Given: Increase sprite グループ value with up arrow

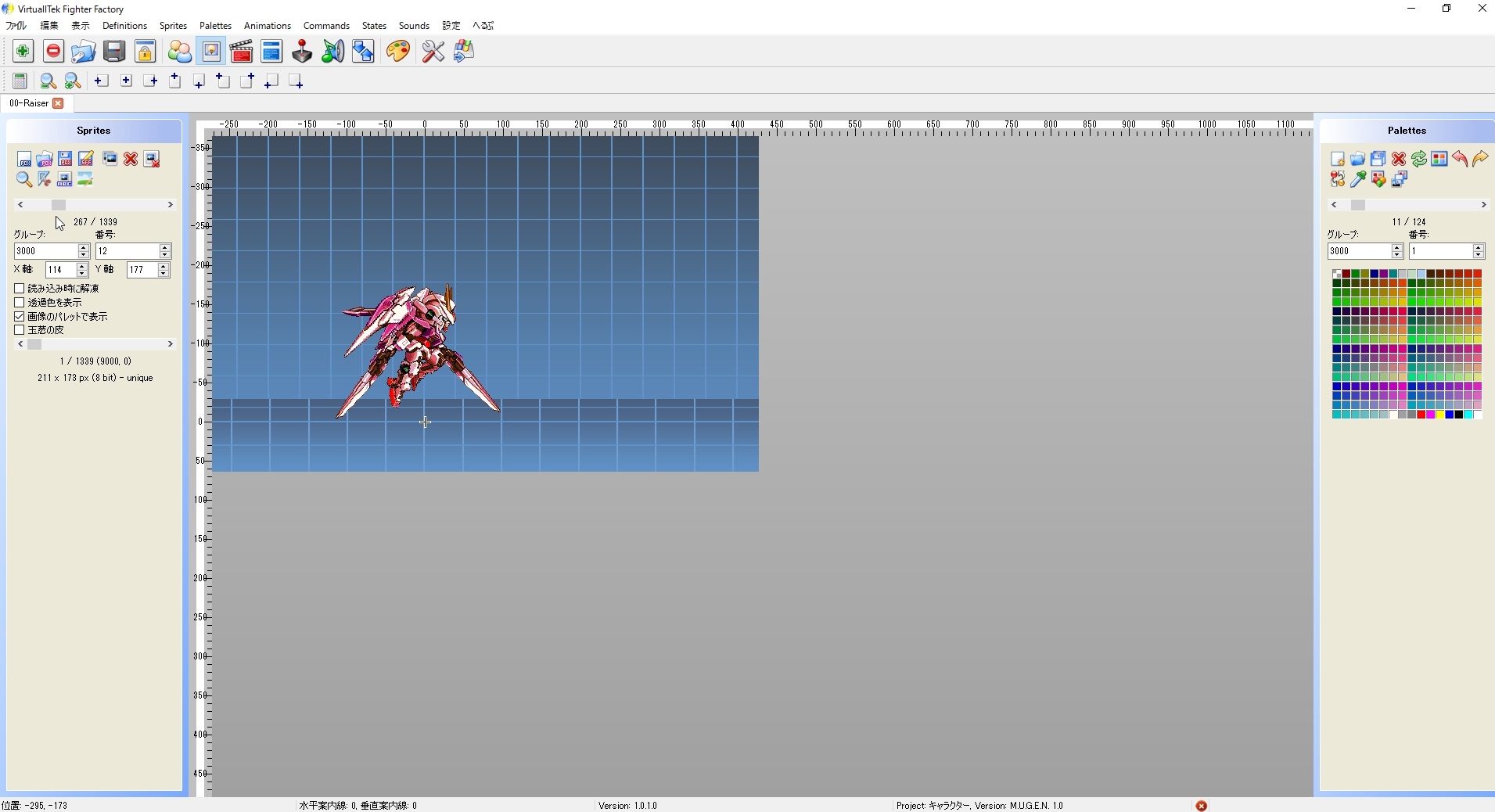Looking at the screenshot, I should tap(84, 247).
